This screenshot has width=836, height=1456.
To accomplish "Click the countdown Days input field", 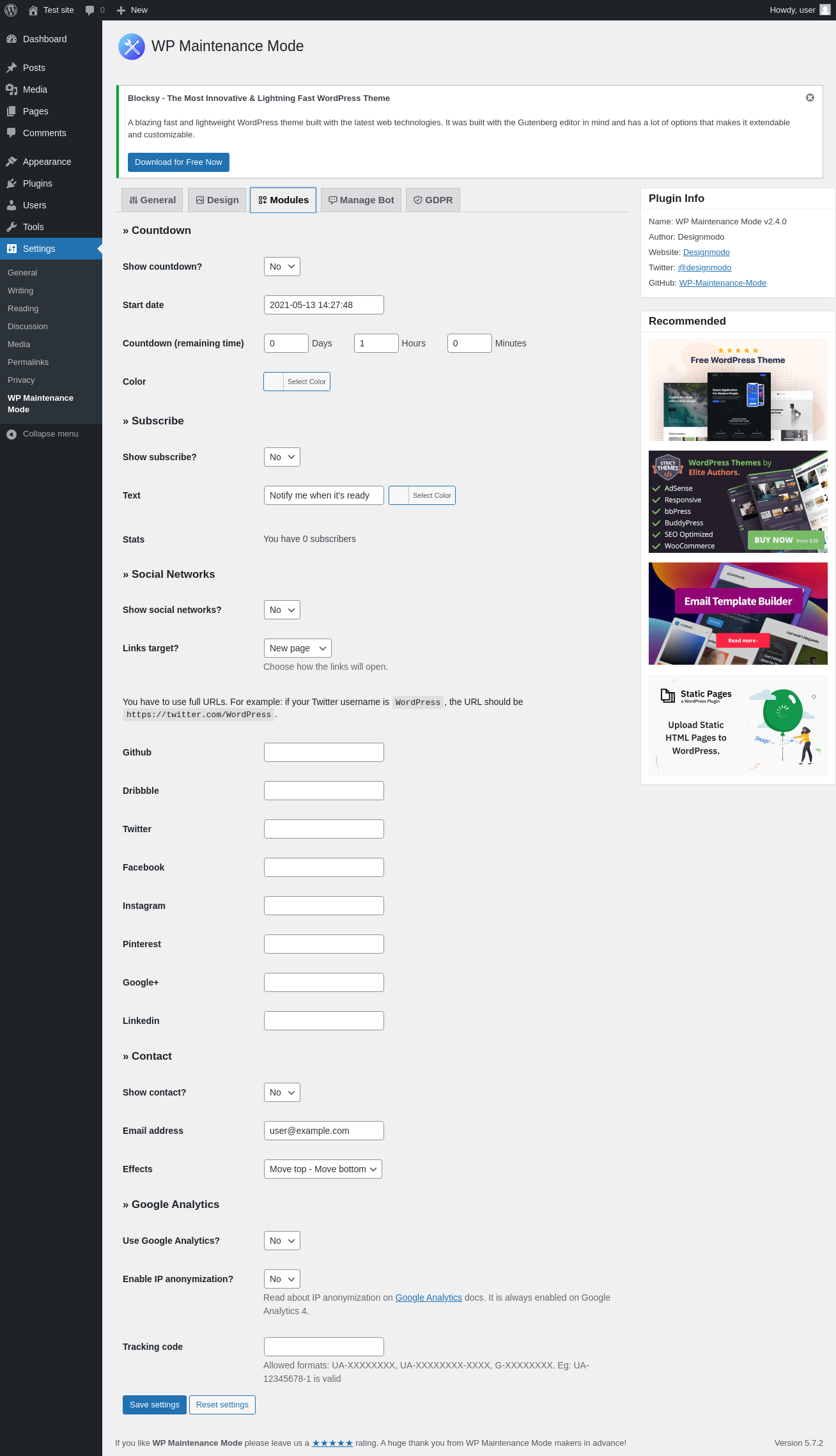I will point(286,343).
